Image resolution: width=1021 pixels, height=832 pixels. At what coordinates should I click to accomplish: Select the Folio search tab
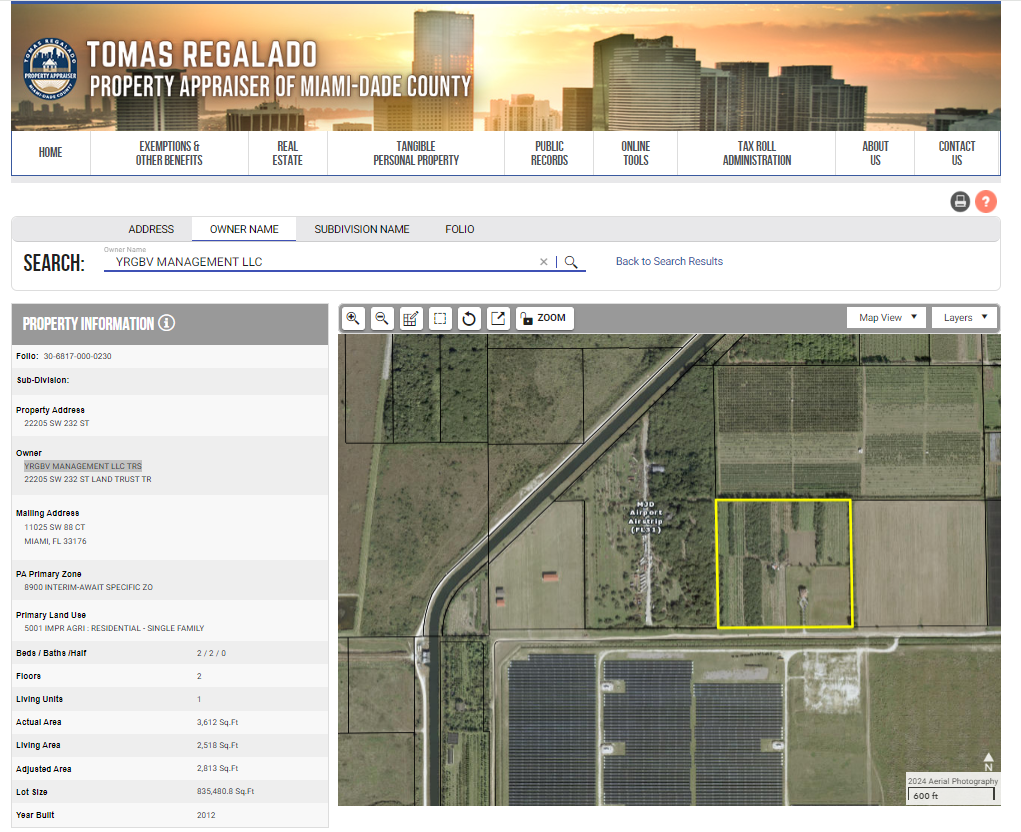coord(460,229)
